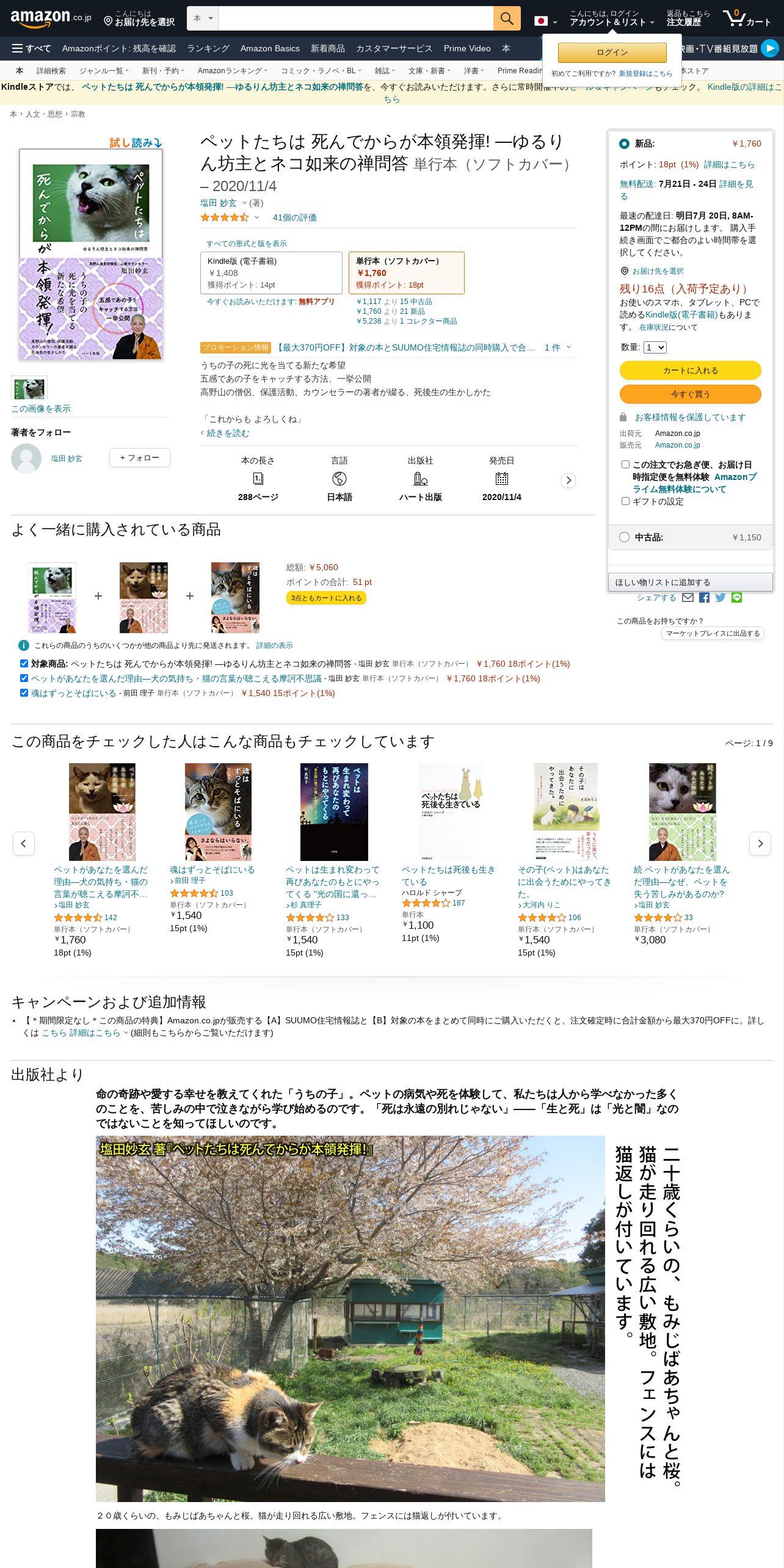Go to next page of checked products carousel
The height and width of the screenshot is (1568, 784).
(760, 843)
